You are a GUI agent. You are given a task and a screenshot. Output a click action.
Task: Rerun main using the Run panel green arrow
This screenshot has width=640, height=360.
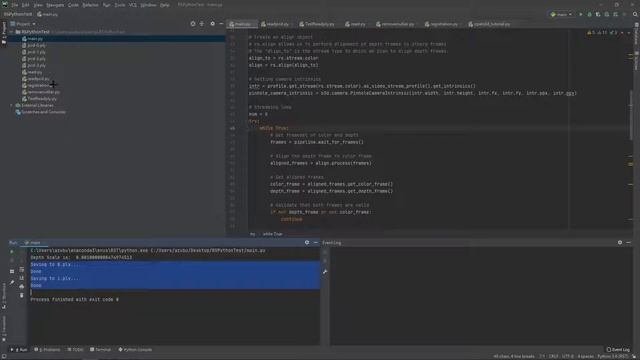pos(12,251)
